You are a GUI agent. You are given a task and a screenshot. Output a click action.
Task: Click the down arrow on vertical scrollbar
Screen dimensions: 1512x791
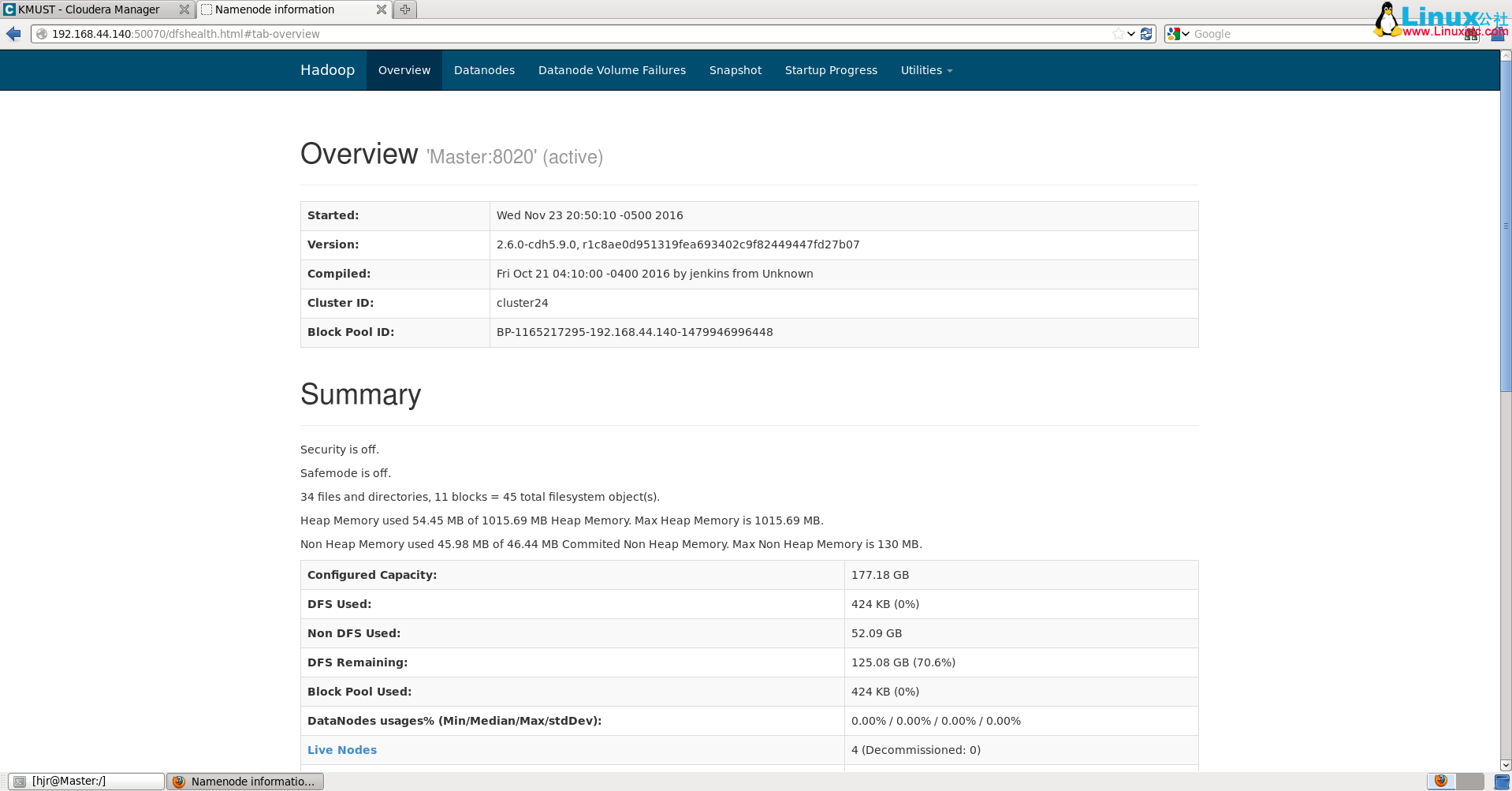tap(1506, 765)
